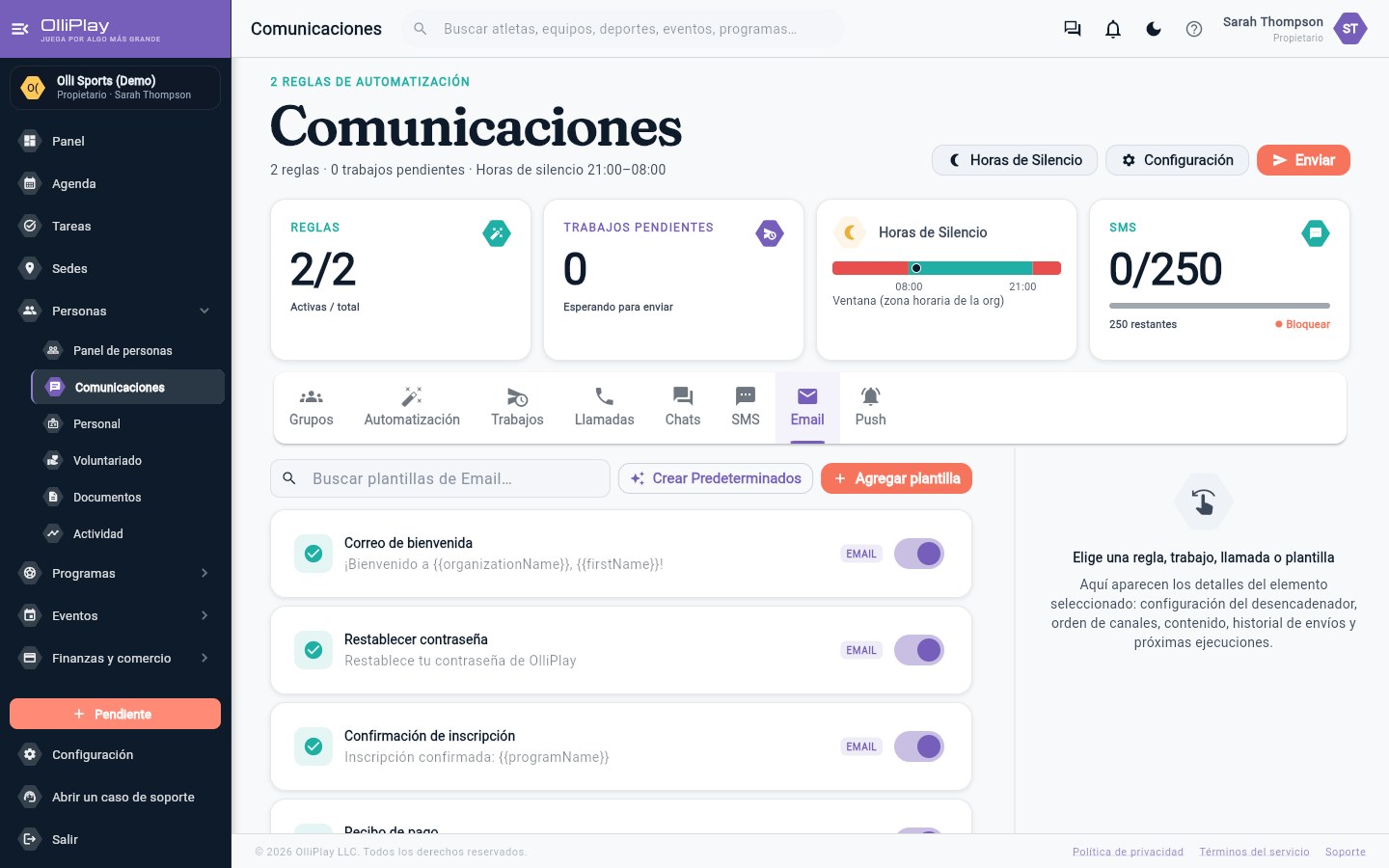This screenshot has height=868, width=1389.
Task: Click the Confirmación de inscripción check icon
Action: click(313, 746)
